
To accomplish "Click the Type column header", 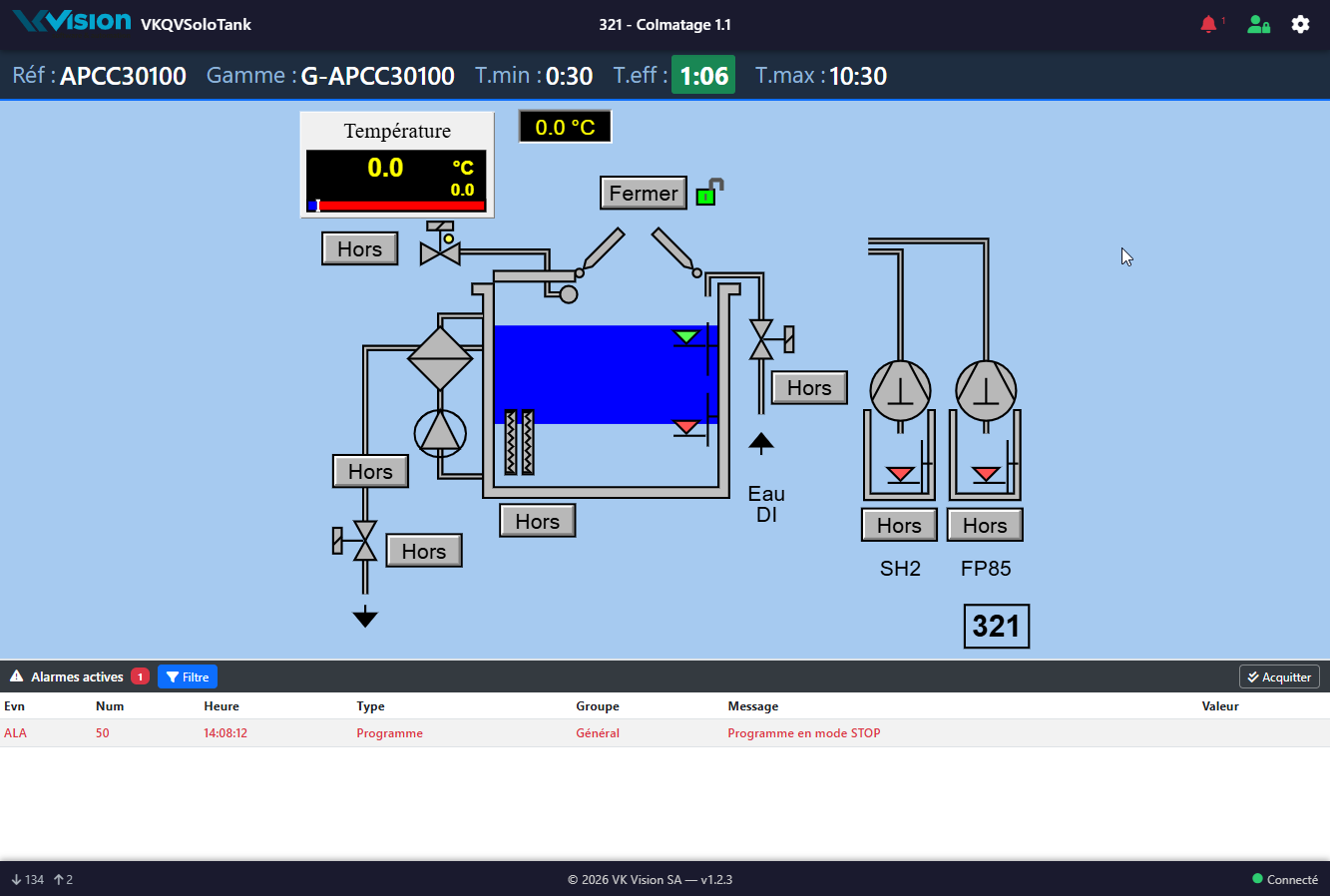I will pyautogui.click(x=371, y=706).
